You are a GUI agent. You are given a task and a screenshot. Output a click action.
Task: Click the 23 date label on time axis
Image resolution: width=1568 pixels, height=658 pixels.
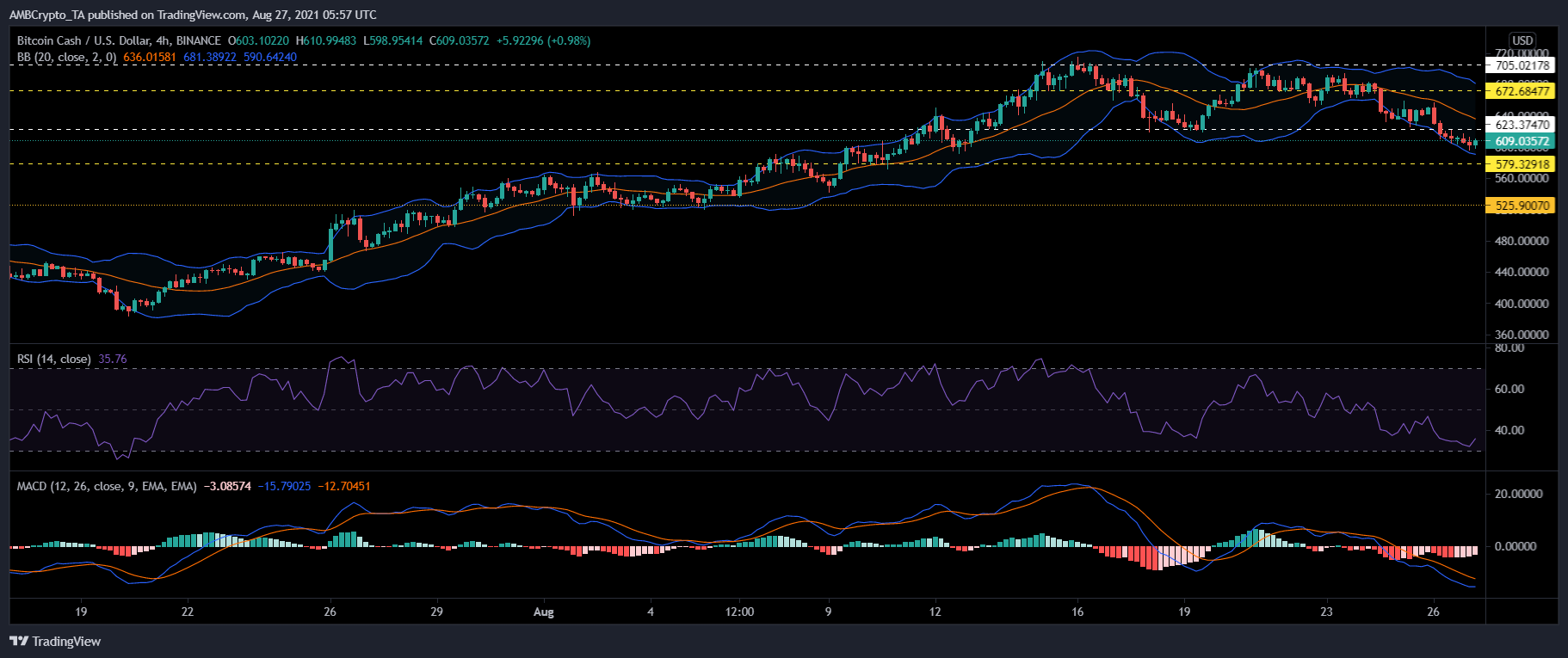tap(1327, 612)
